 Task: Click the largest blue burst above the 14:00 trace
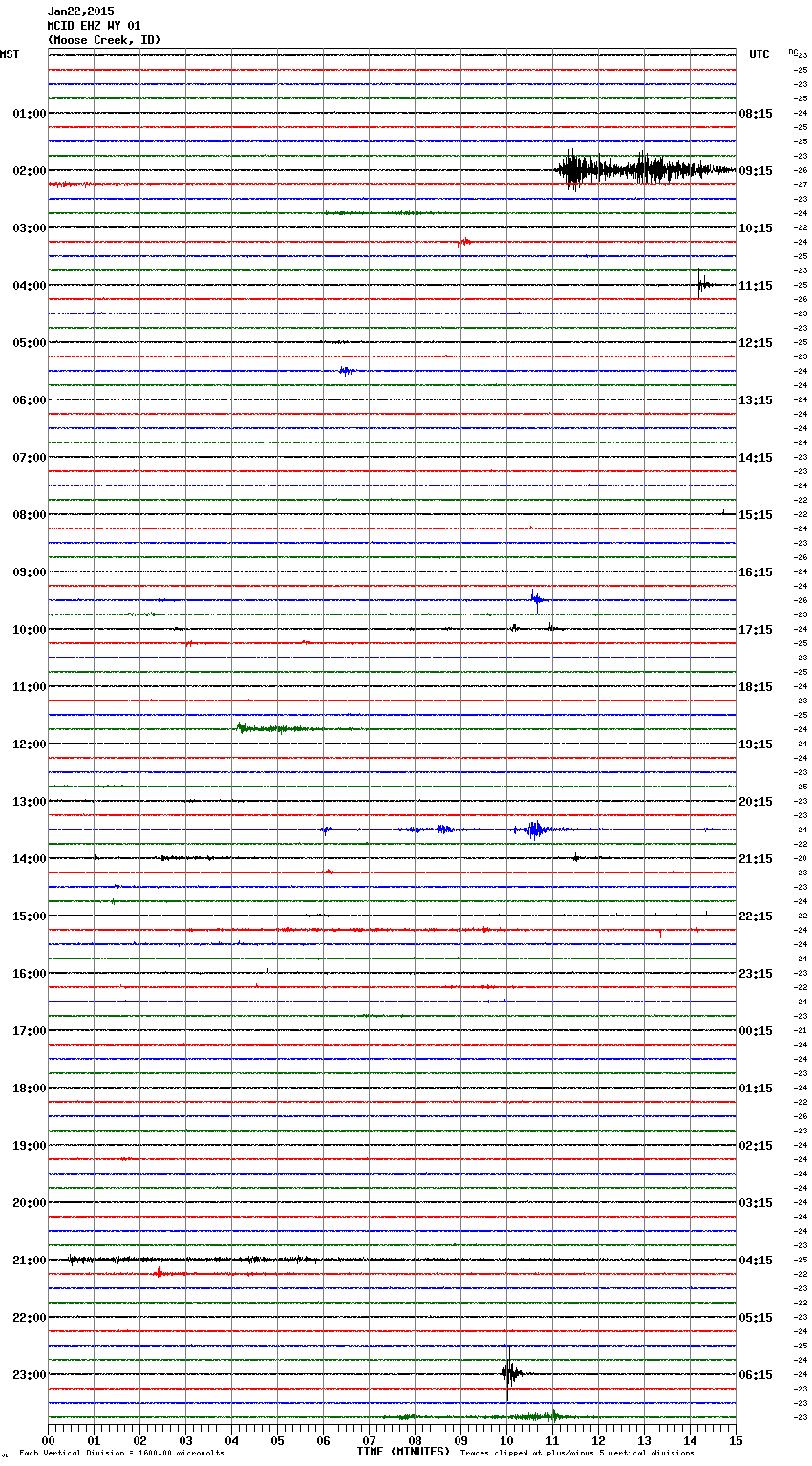pyautogui.click(x=537, y=830)
